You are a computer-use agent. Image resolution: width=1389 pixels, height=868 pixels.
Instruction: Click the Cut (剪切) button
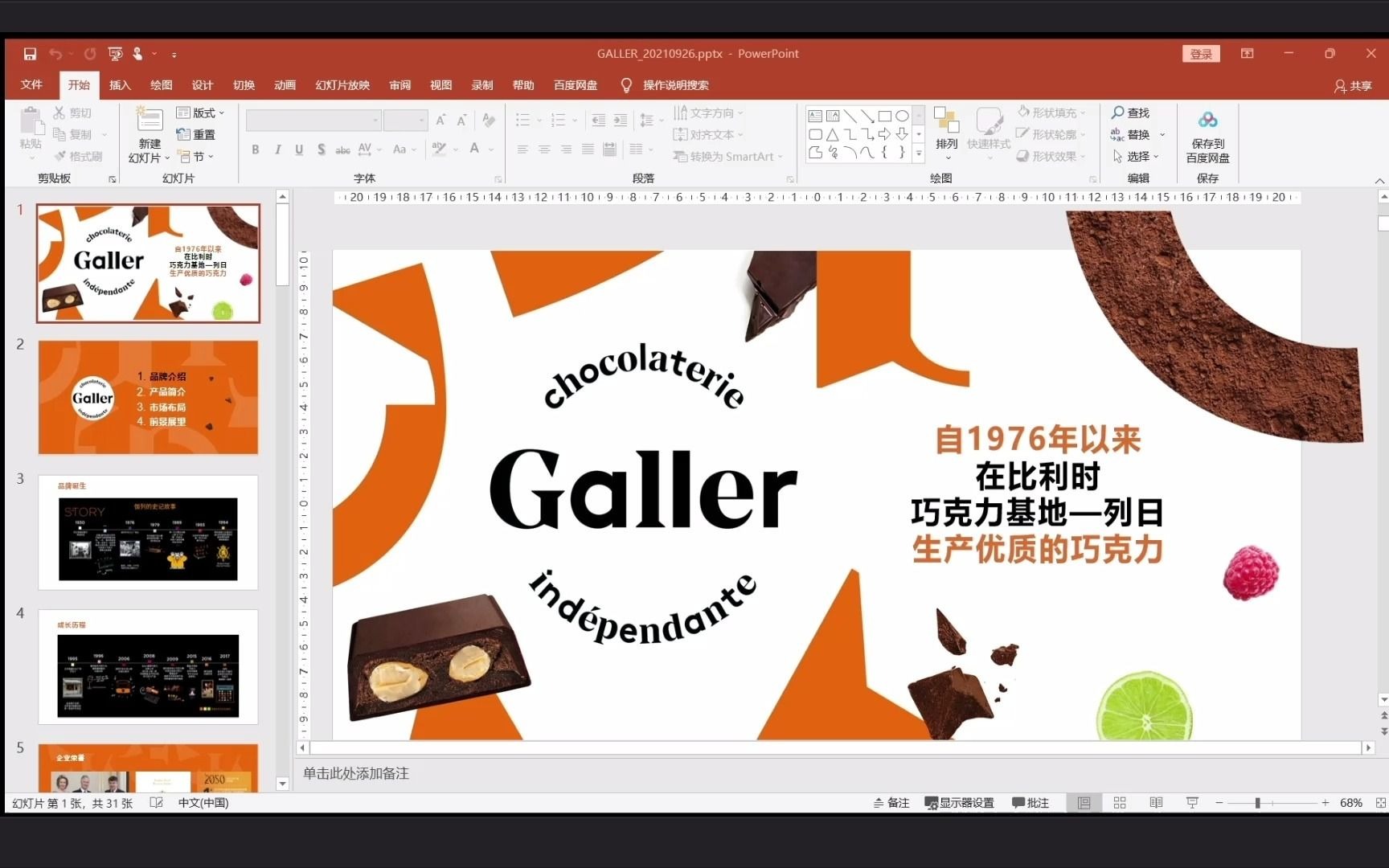pos(72,113)
